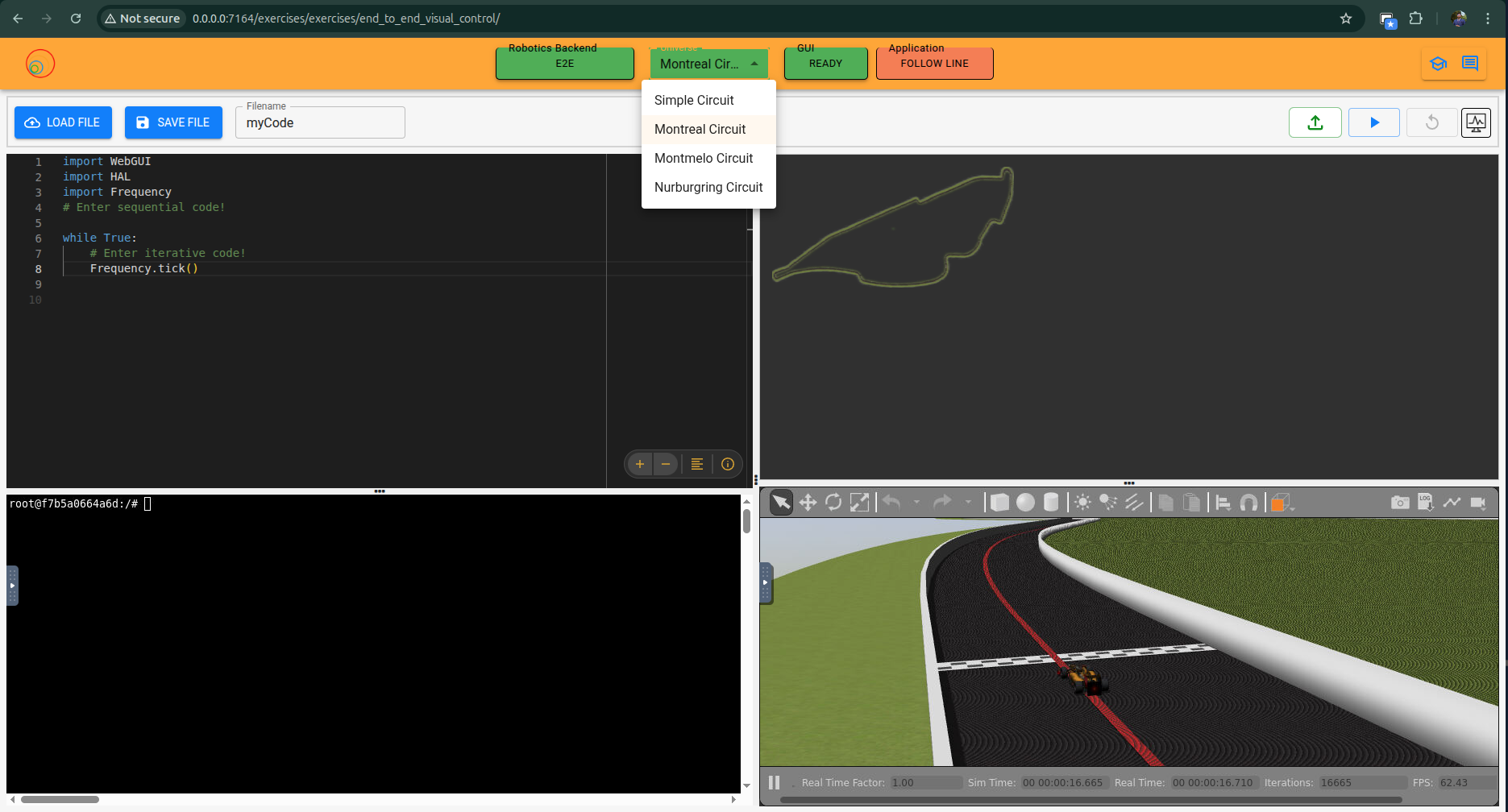Image resolution: width=1508 pixels, height=812 pixels.
Task: Open the undo history dropdown arrow
Action: point(916,502)
